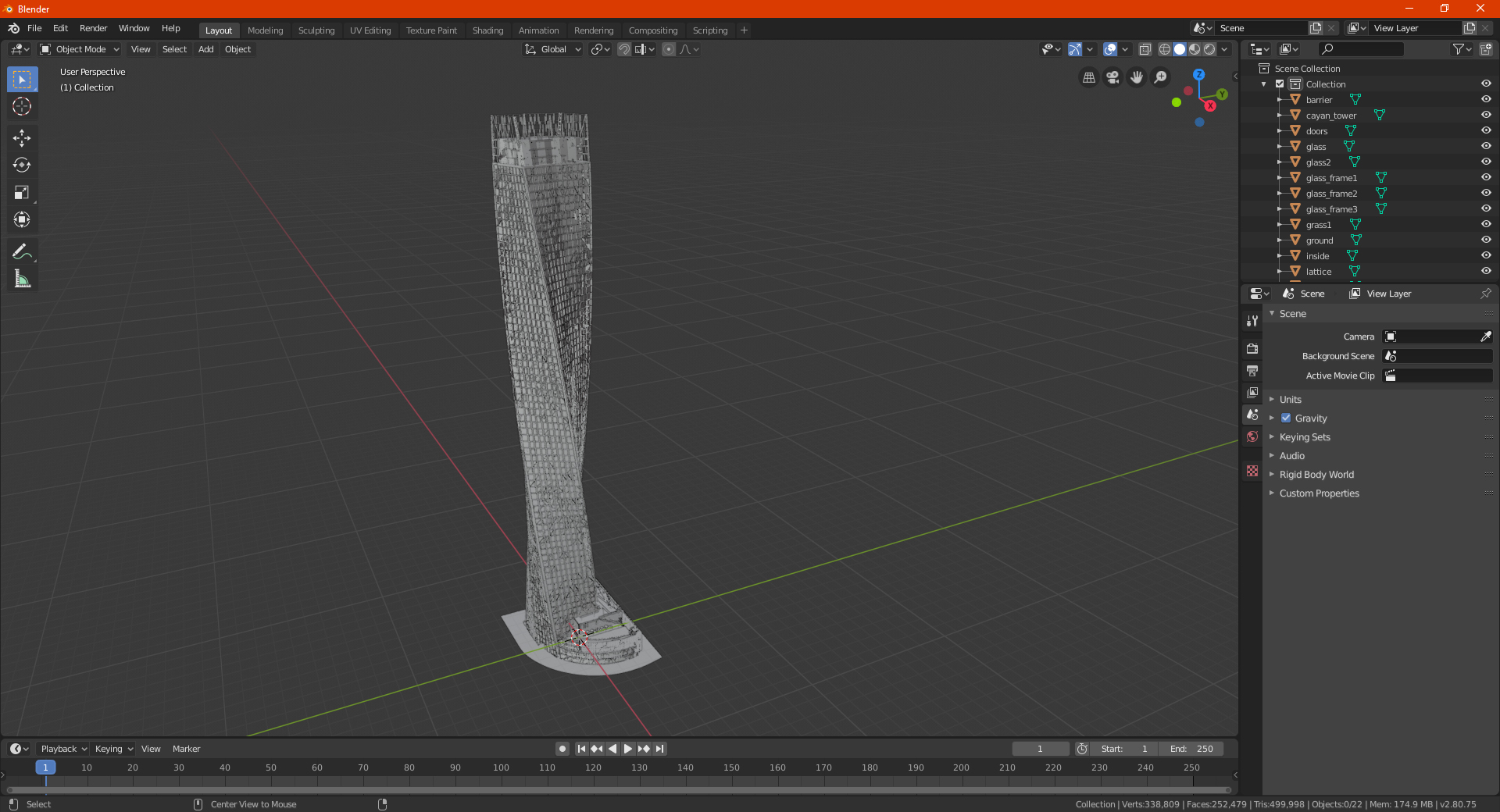Switch to rendered viewport shading
This screenshot has width=1500, height=812.
click(1209, 49)
